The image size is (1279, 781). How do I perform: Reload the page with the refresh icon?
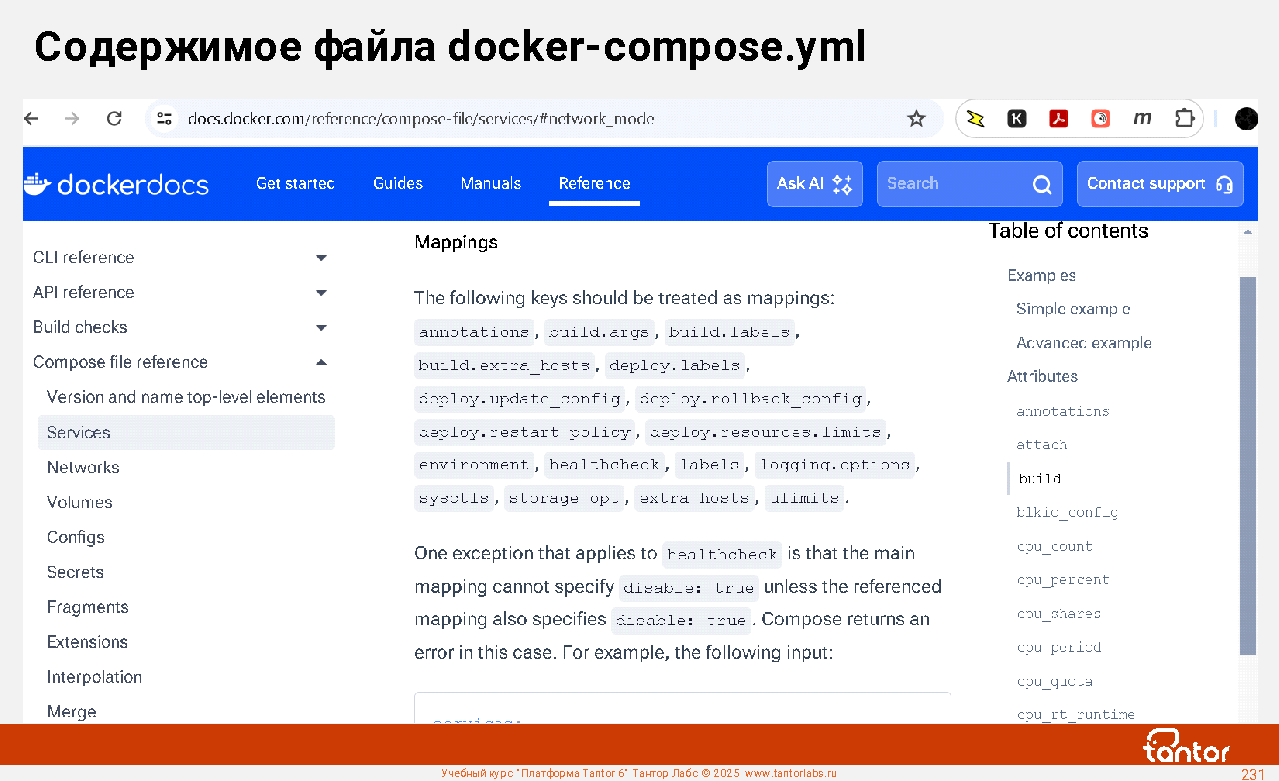coord(114,119)
